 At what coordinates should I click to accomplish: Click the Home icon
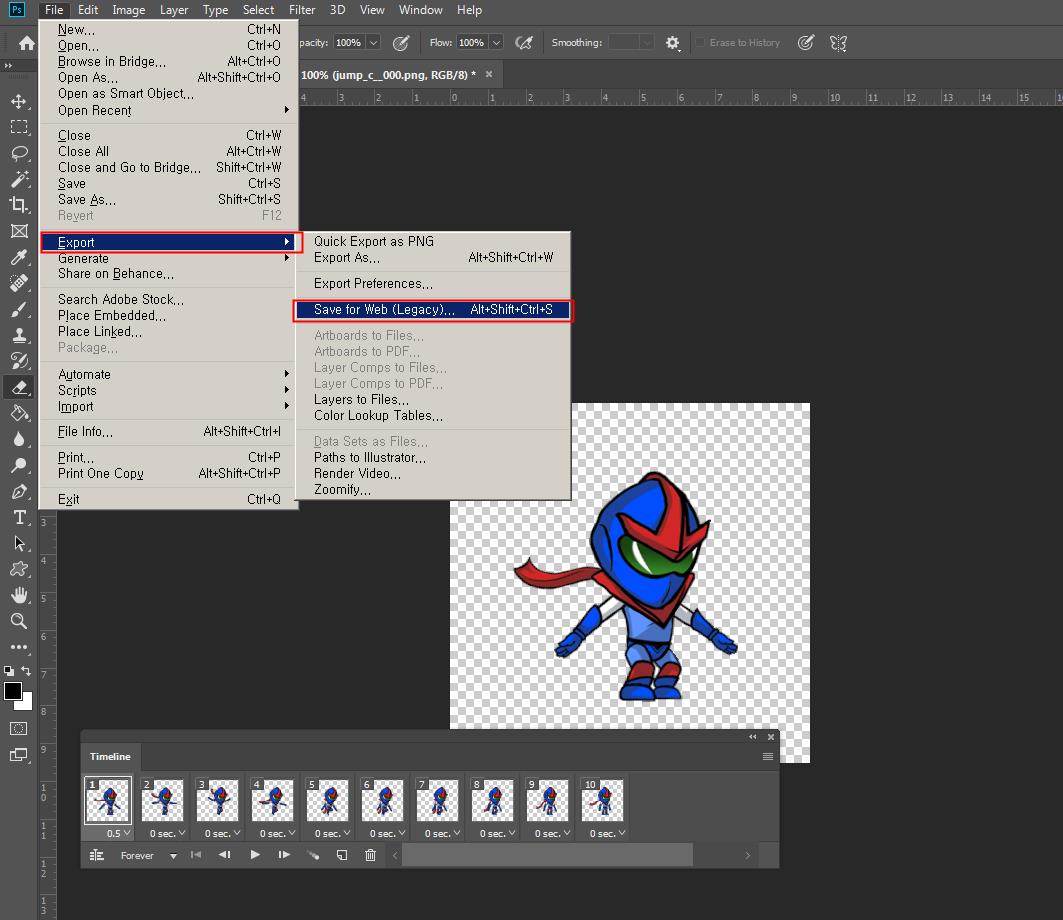click(x=26, y=43)
